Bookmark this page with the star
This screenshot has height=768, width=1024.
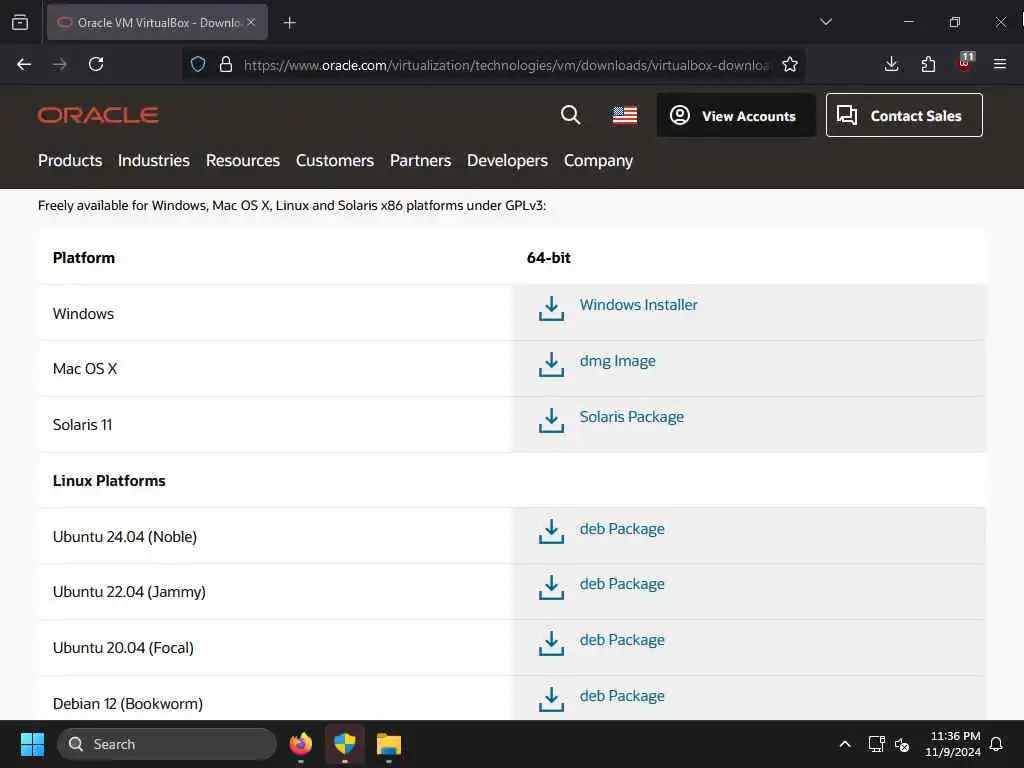pos(790,64)
